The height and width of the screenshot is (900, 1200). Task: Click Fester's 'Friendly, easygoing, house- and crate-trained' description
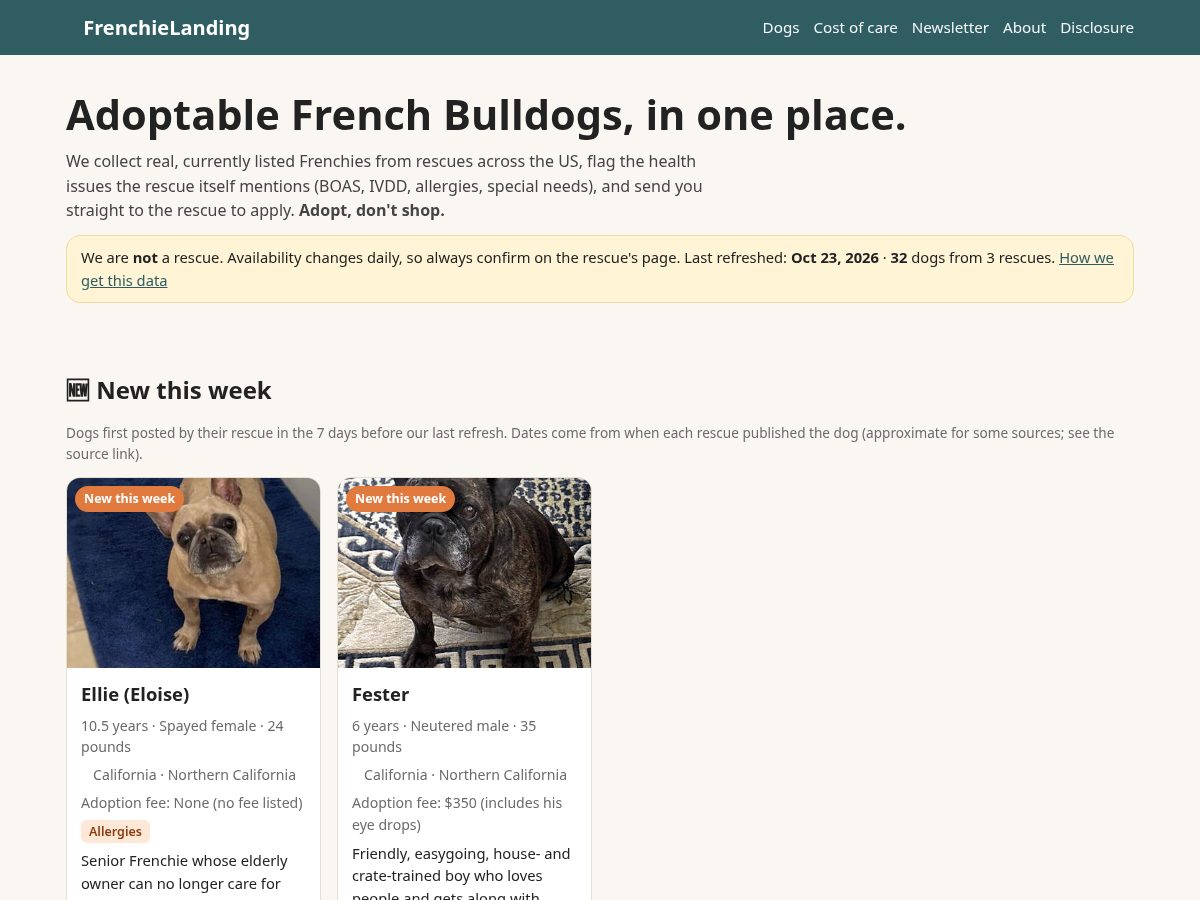(461, 875)
